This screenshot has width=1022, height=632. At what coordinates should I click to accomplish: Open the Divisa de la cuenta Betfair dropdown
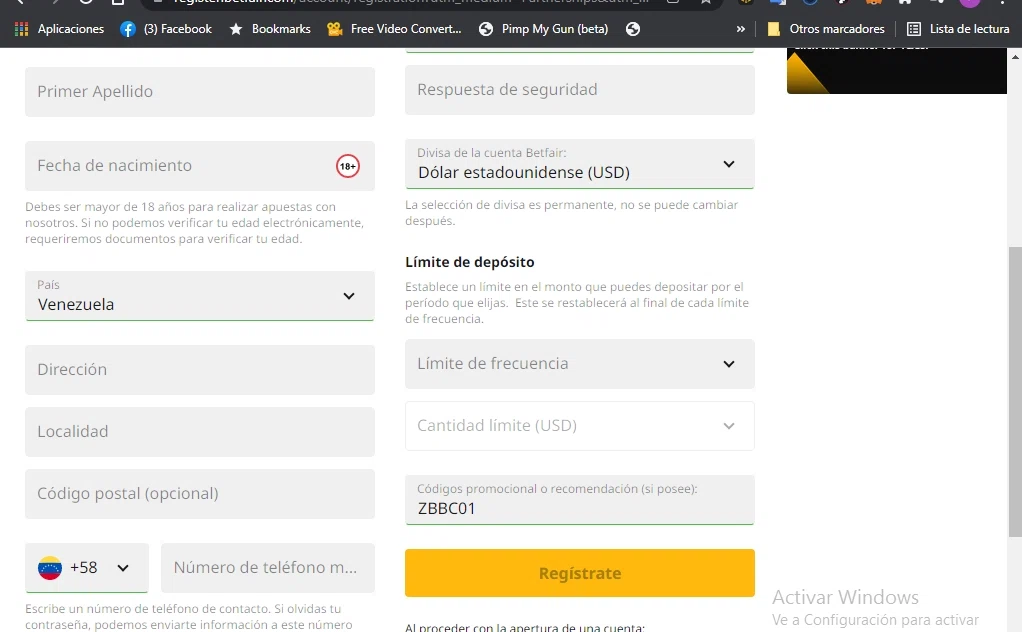(580, 164)
